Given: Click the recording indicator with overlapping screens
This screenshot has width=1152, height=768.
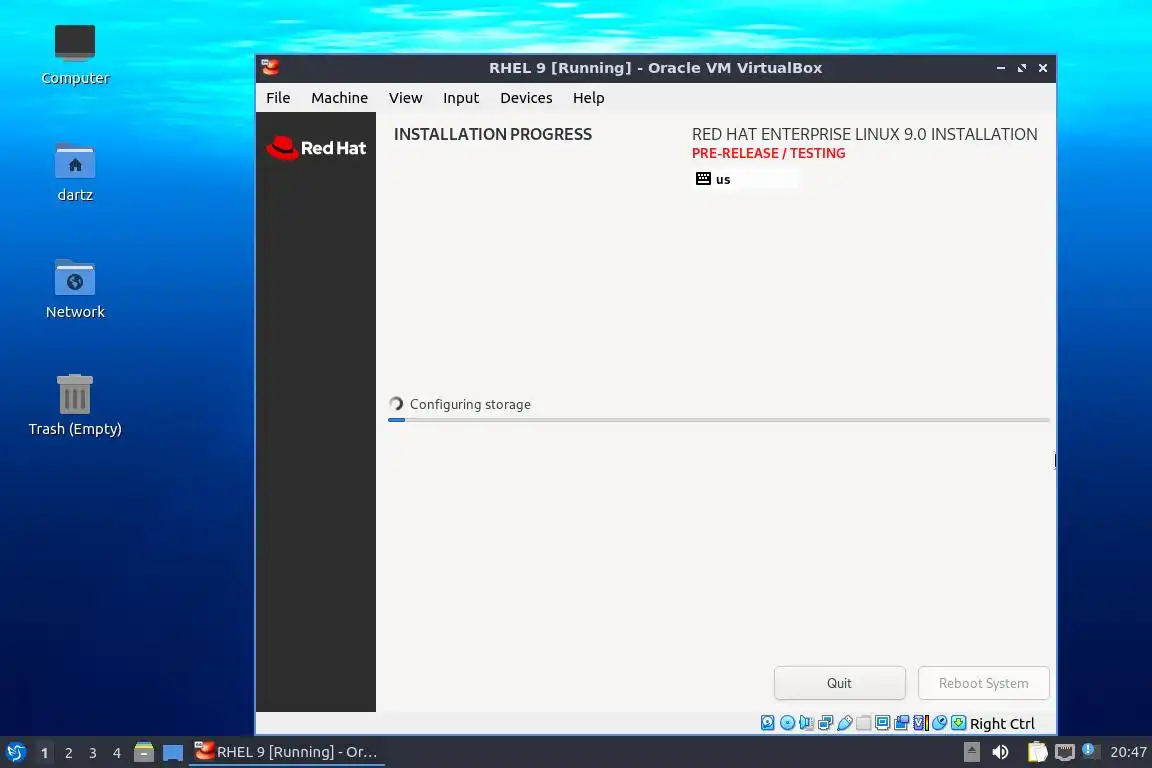Looking at the screenshot, I should [x=901, y=723].
